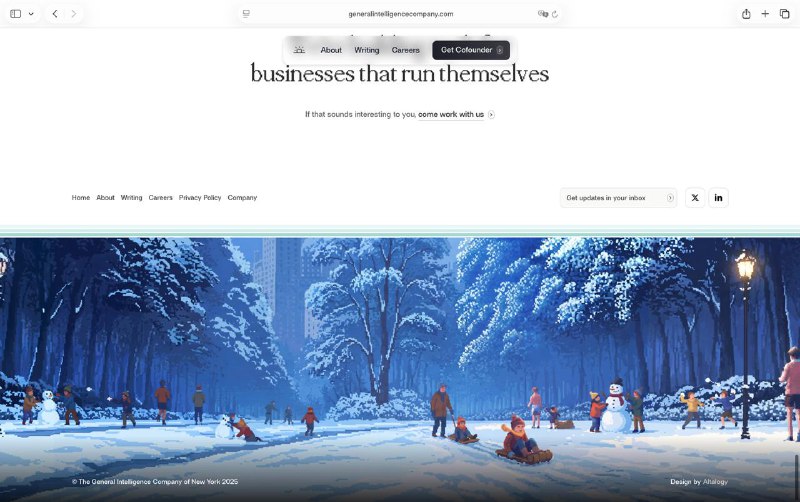Expand the sidebar dropdown chevron
Image resolution: width=800 pixels, height=502 pixels.
[x=31, y=14]
